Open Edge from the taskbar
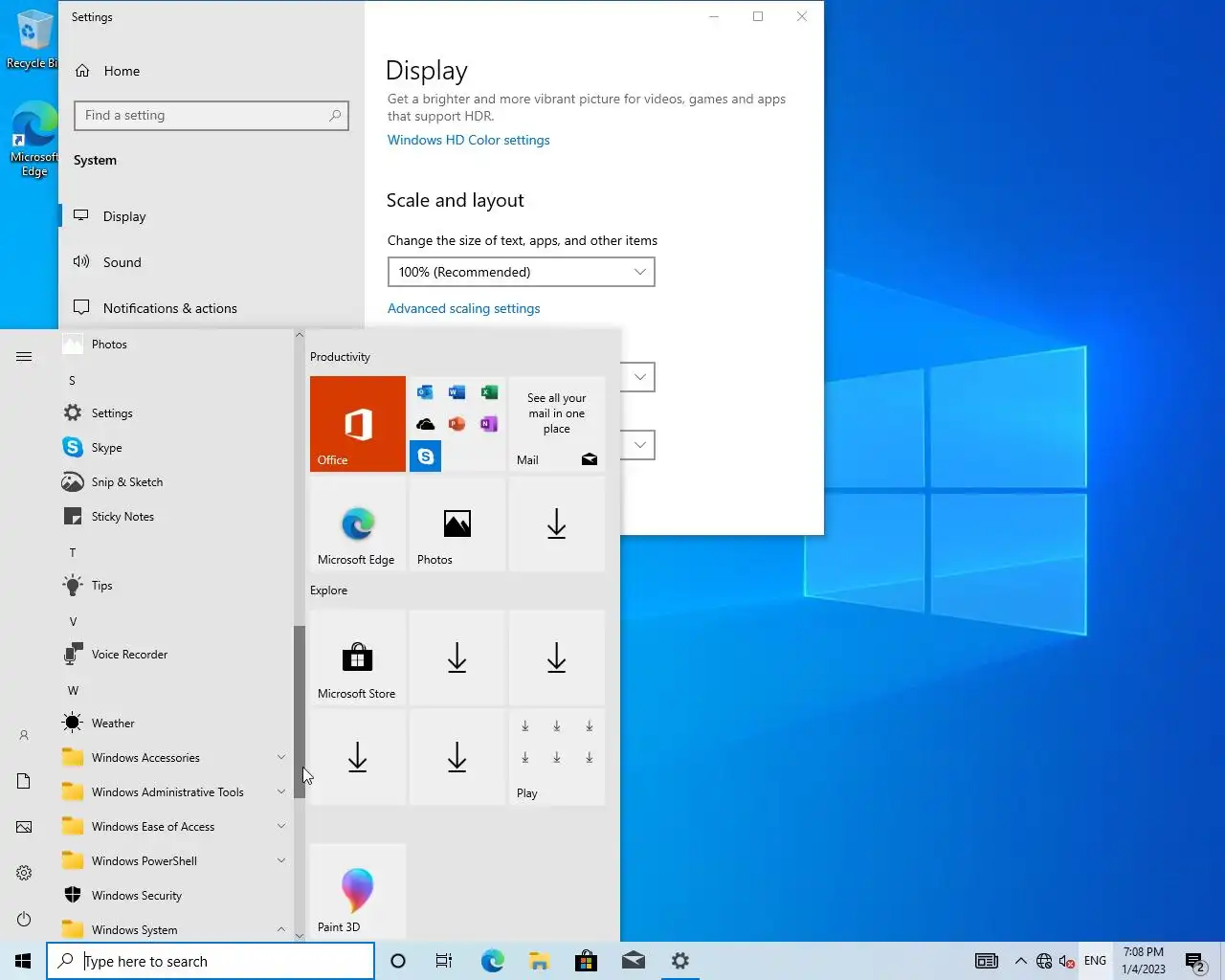Image resolution: width=1225 pixels, height=980 pixels. 492,961
